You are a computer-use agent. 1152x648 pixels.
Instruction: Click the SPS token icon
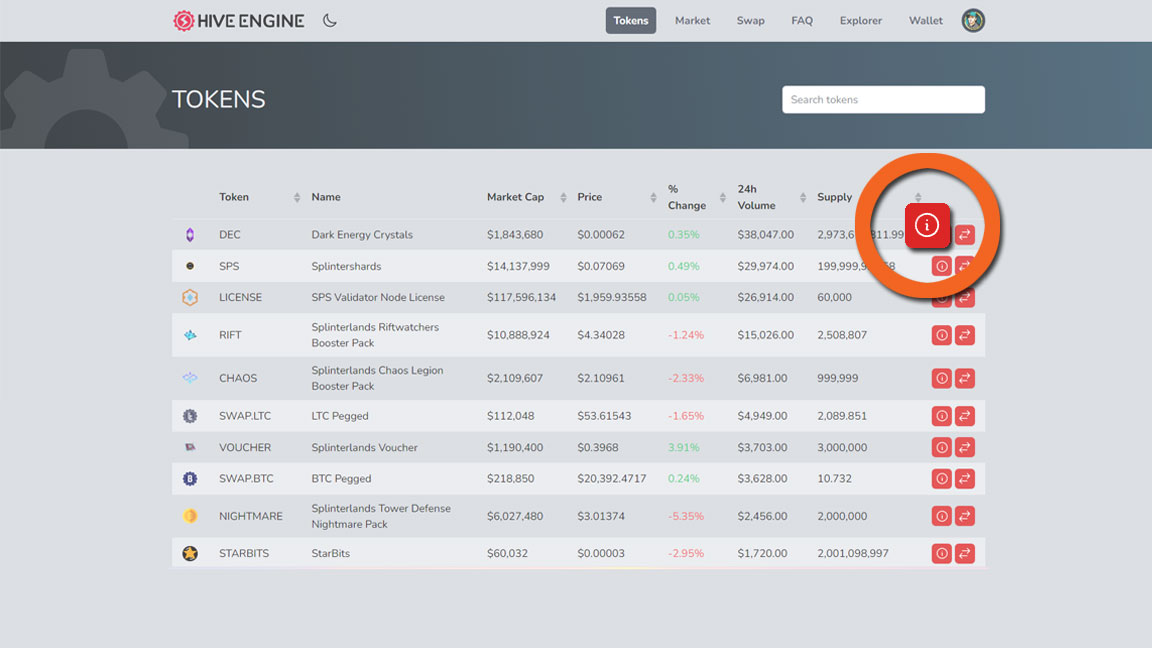click(x=190, y=266)
